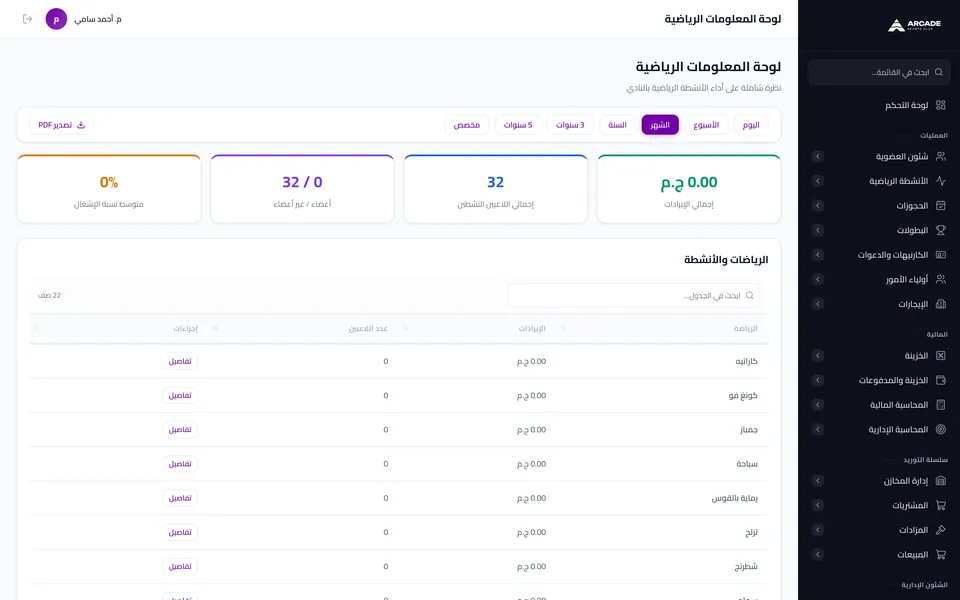Click the magnifier icon in table search
This screenshot has width=960, height=600.
749,296
